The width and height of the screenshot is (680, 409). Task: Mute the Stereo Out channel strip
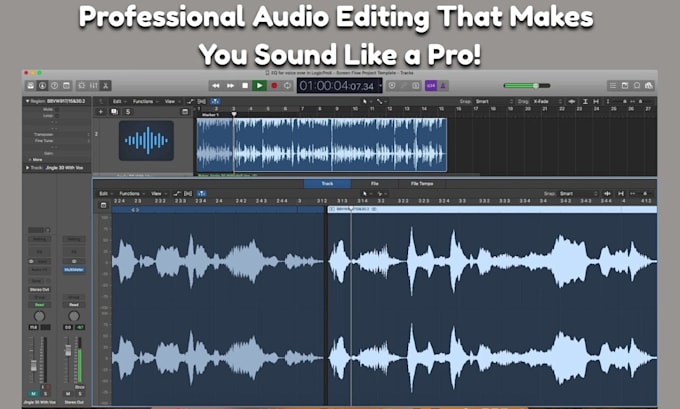pos(68,393)
